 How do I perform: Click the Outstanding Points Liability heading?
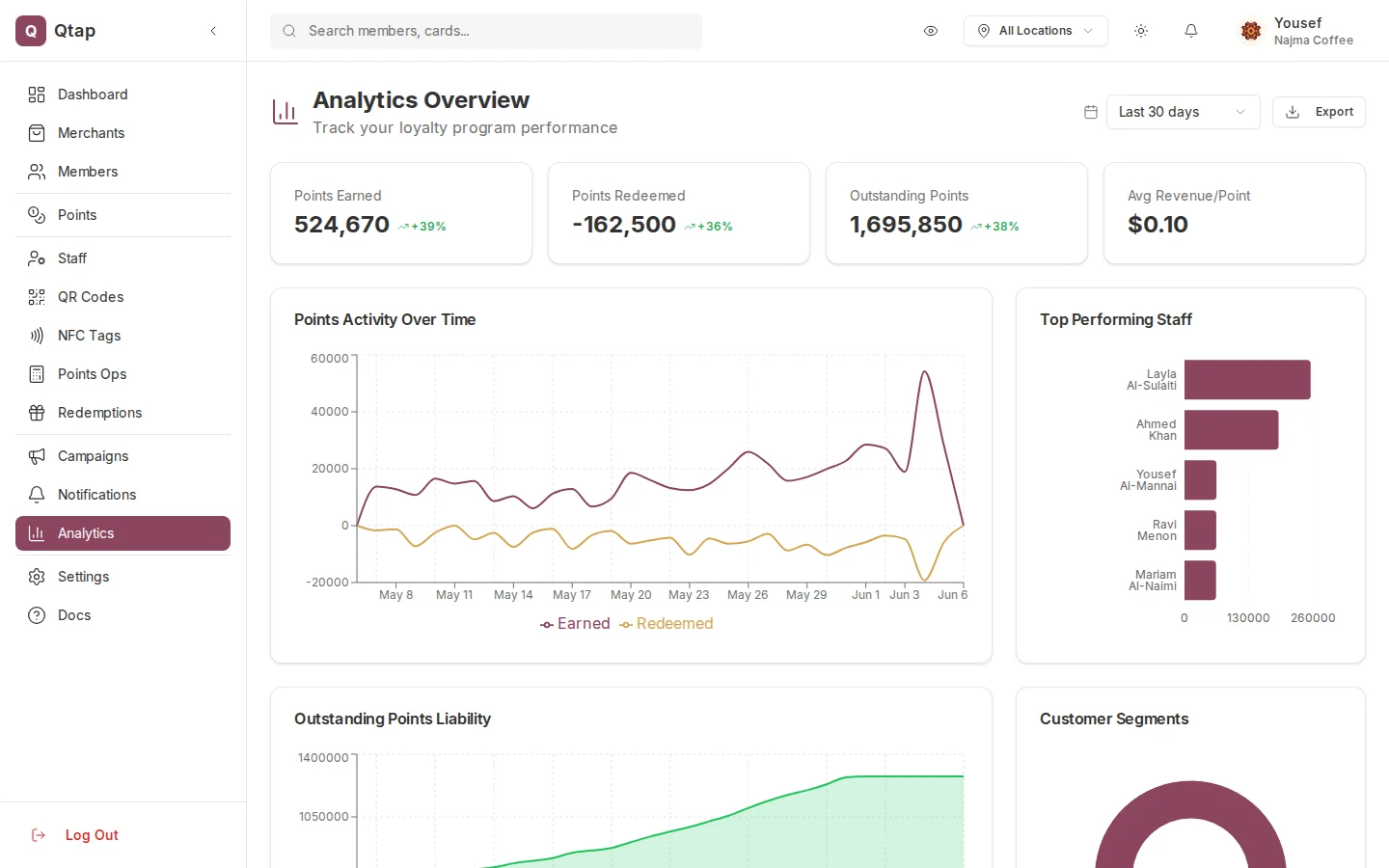[393, 719]
